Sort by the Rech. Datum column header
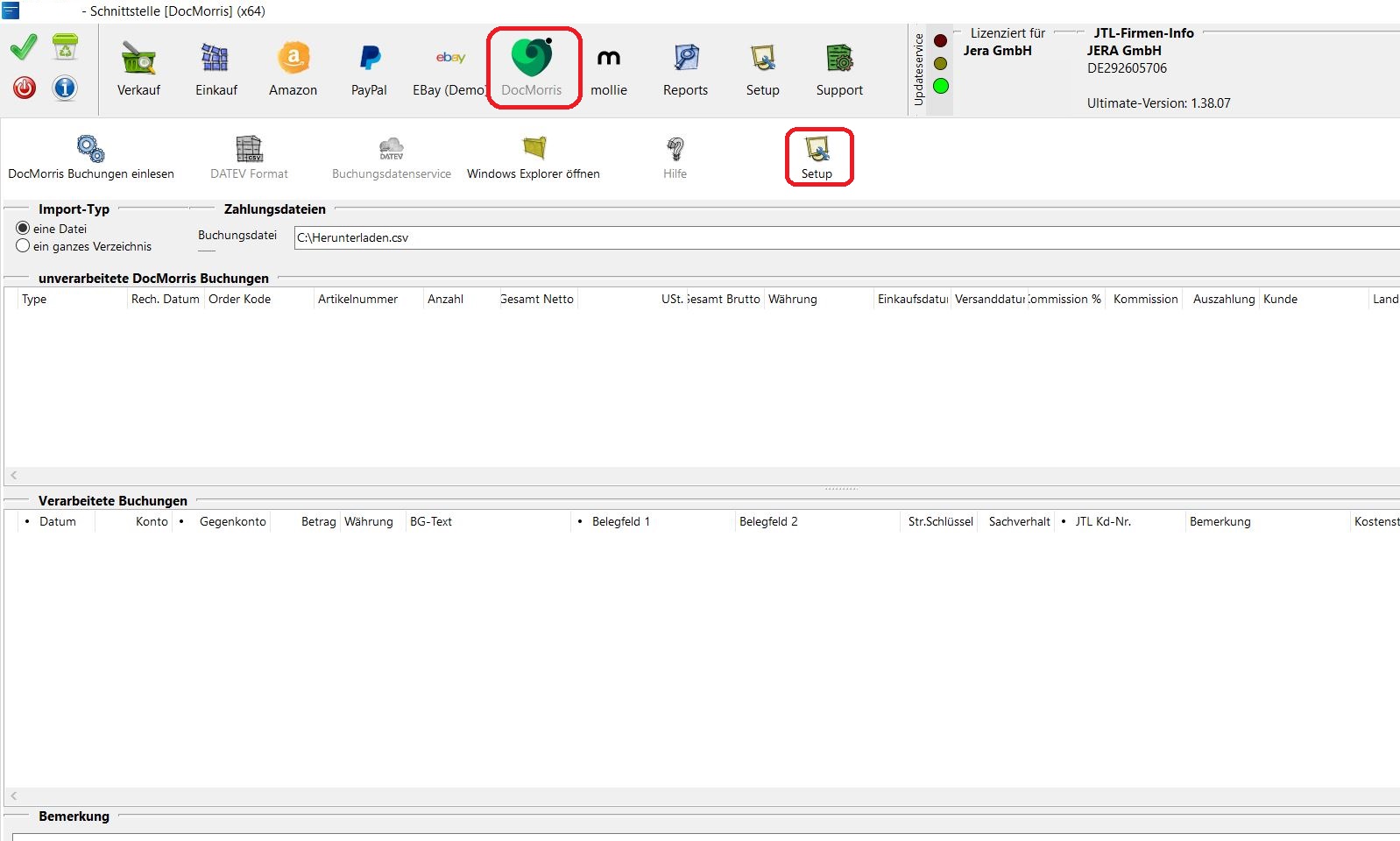Screen dimensions: 1400x841 point(165,300)
